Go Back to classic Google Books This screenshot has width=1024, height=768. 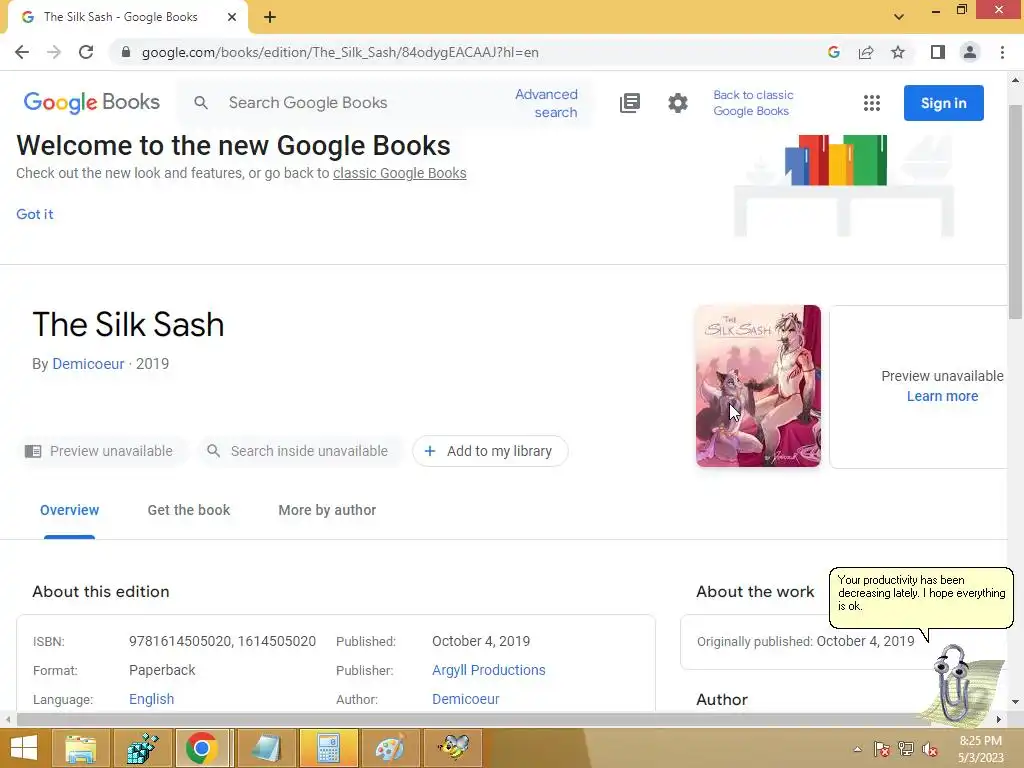(x=753, y=103)
